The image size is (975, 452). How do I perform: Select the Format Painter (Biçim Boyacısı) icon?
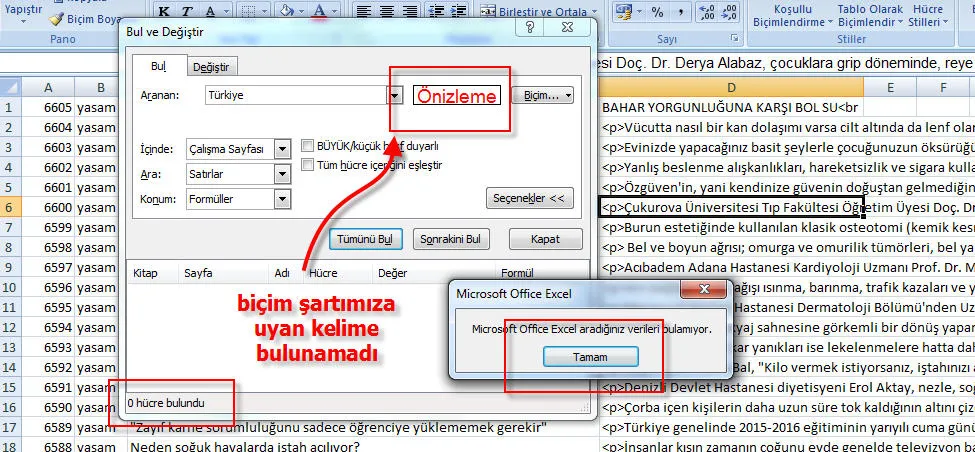click(x=57, y=19)
